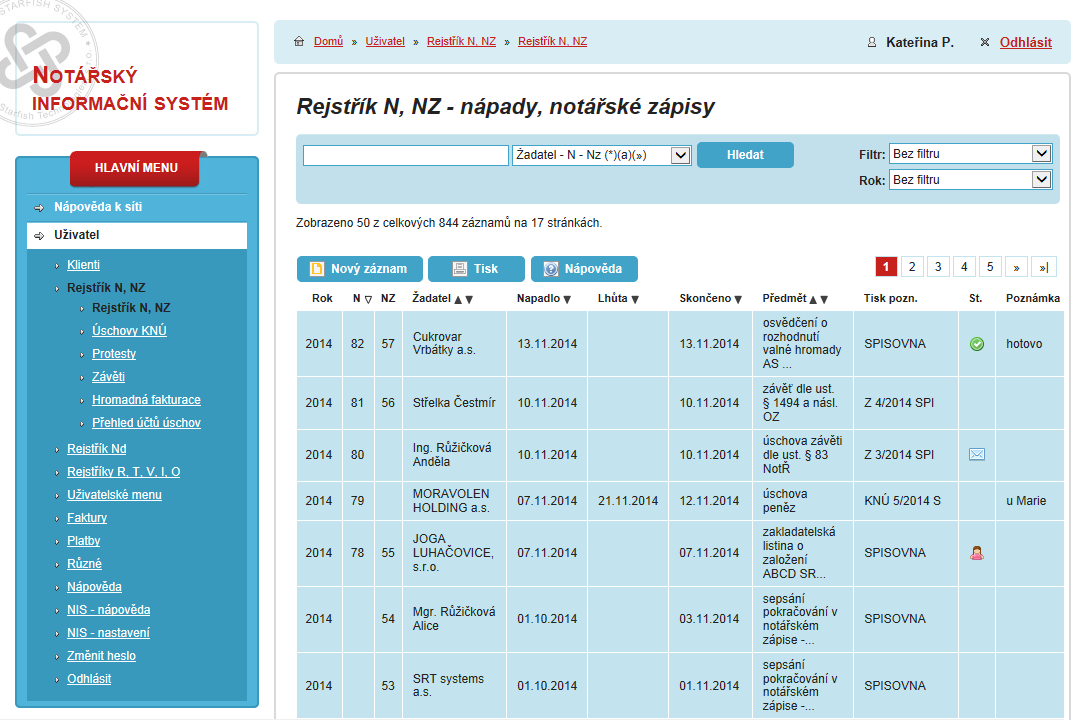Click in the search text field

tap(406, 156)
